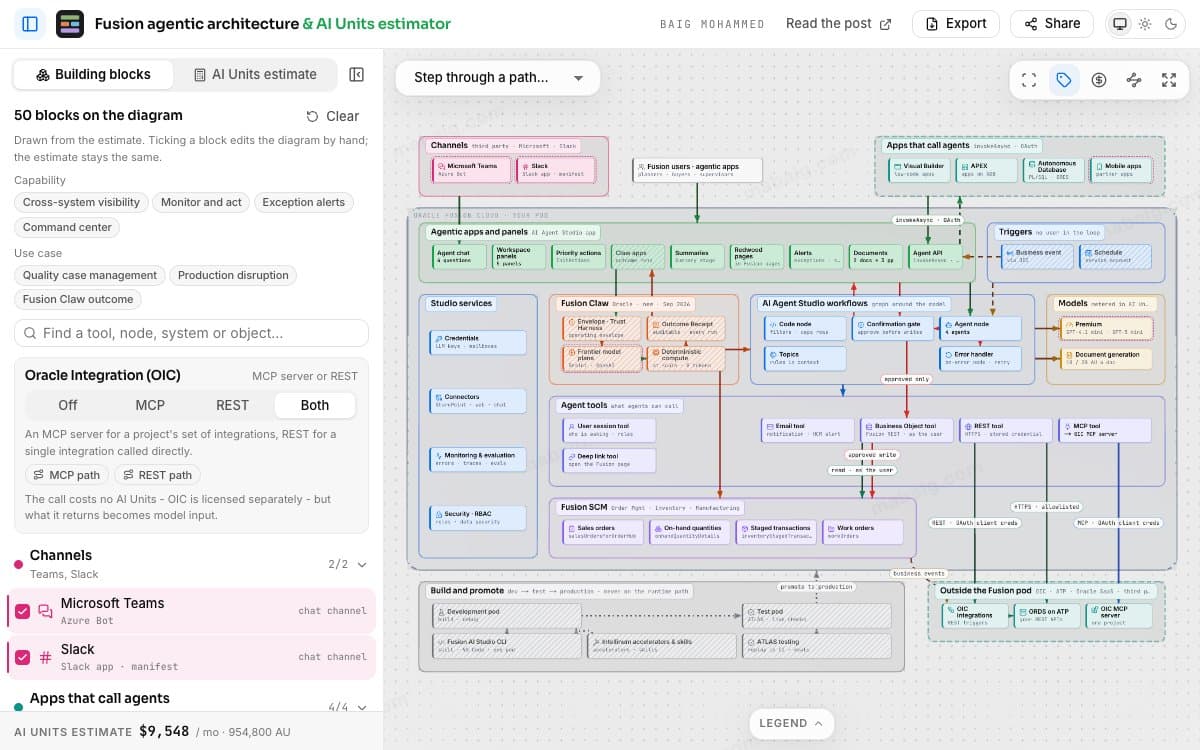Select the Premium models node
1200x750 pixels.
pos(1106,328)
